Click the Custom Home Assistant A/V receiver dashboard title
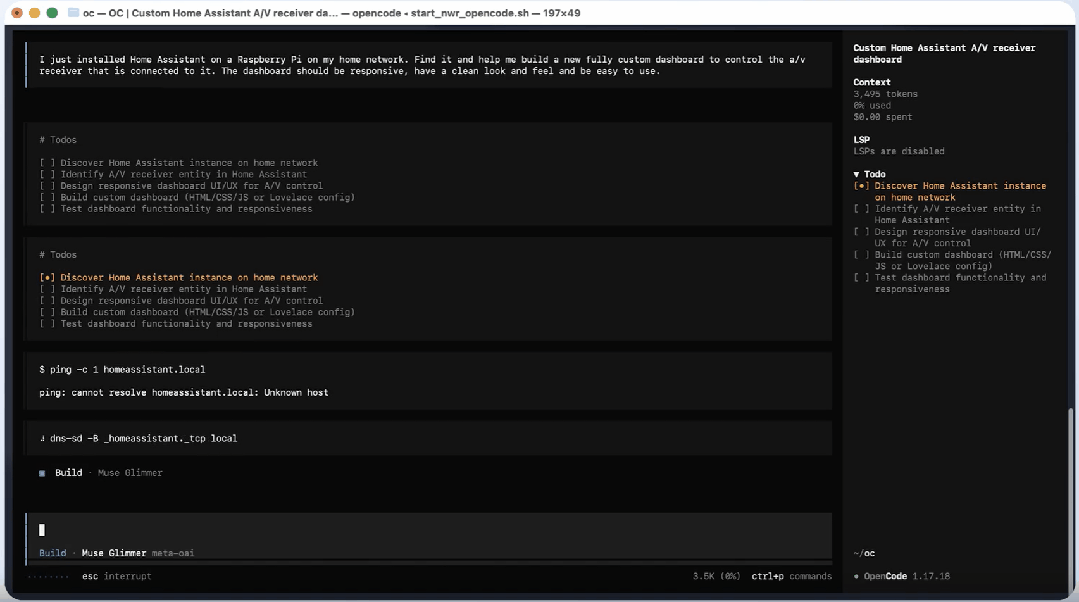 pyautogui.click(x=944, y=54)
